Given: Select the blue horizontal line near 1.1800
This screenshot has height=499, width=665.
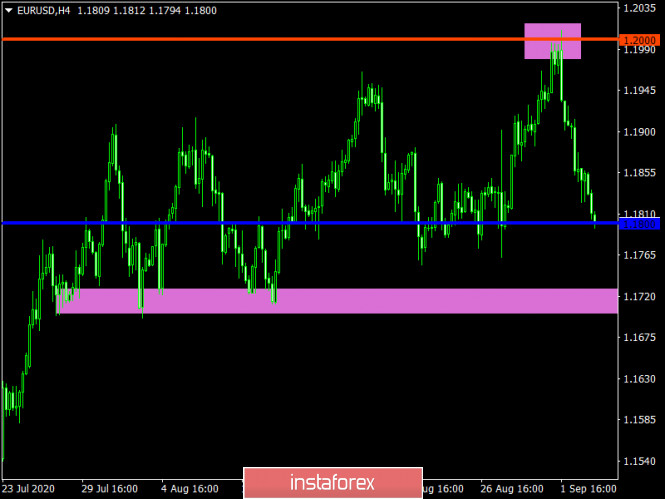Looking at the screenshot, I should tap(300, 223).
